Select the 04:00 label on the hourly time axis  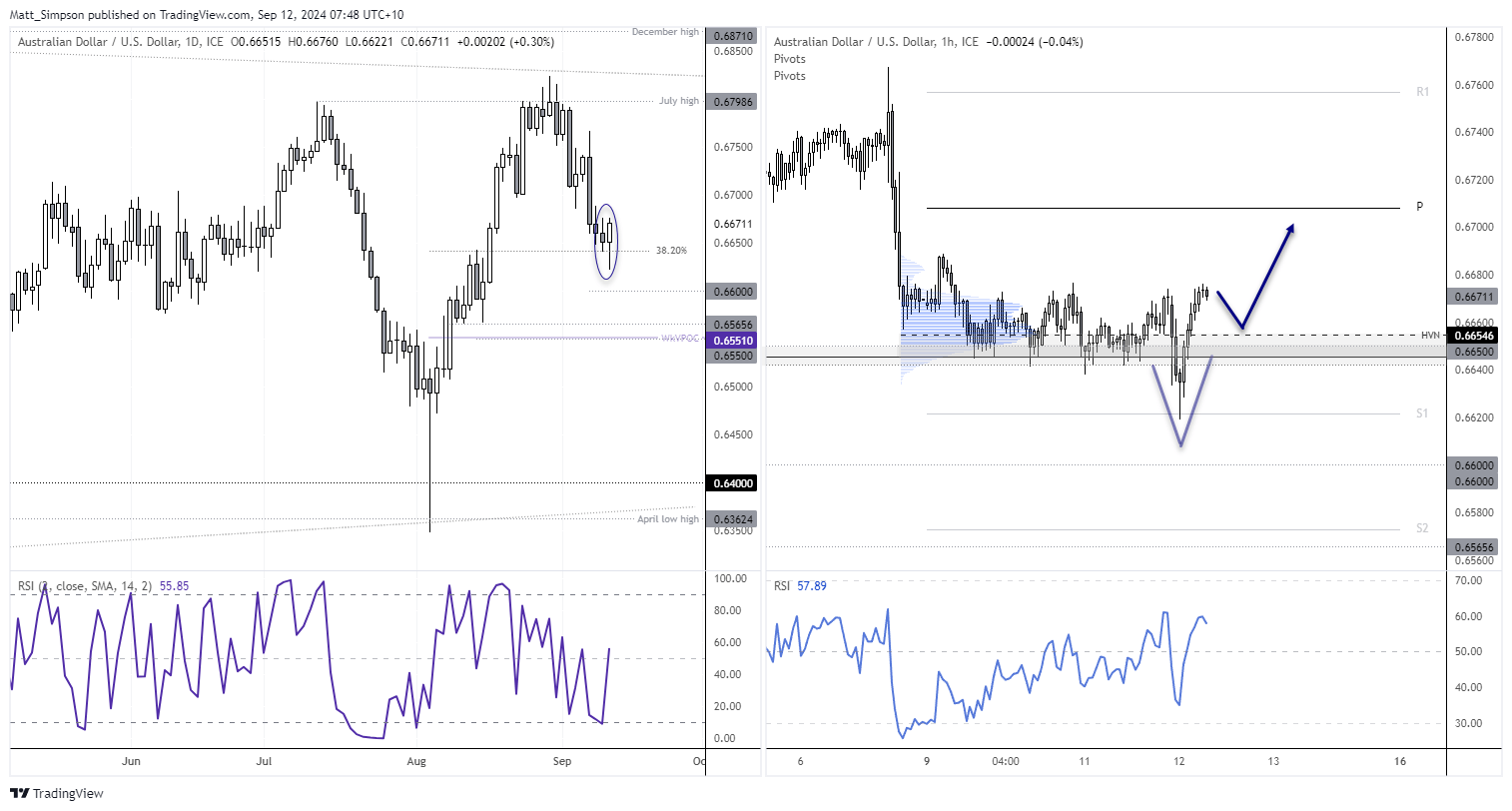tap(1006, 761)
